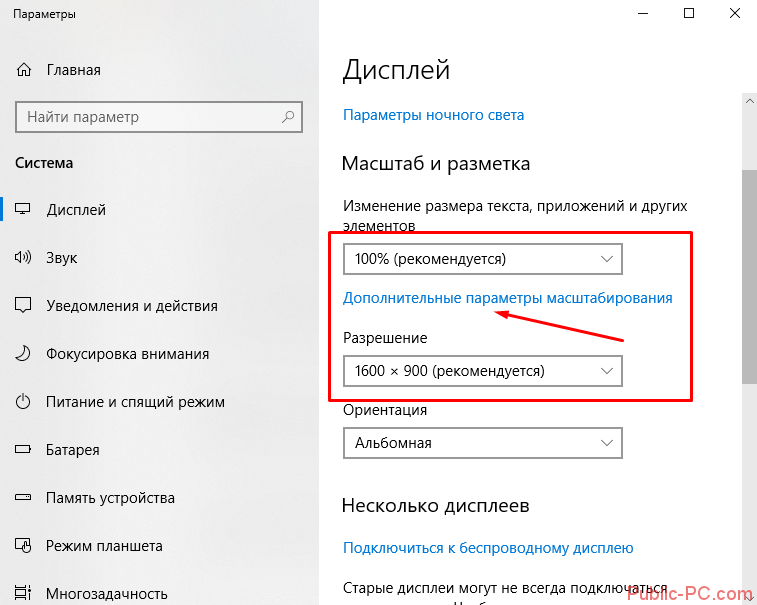Viewport: 757px width, 605px height.
Task: Open Дополнительные параметры масштабирования link
Action: (507, 298)
